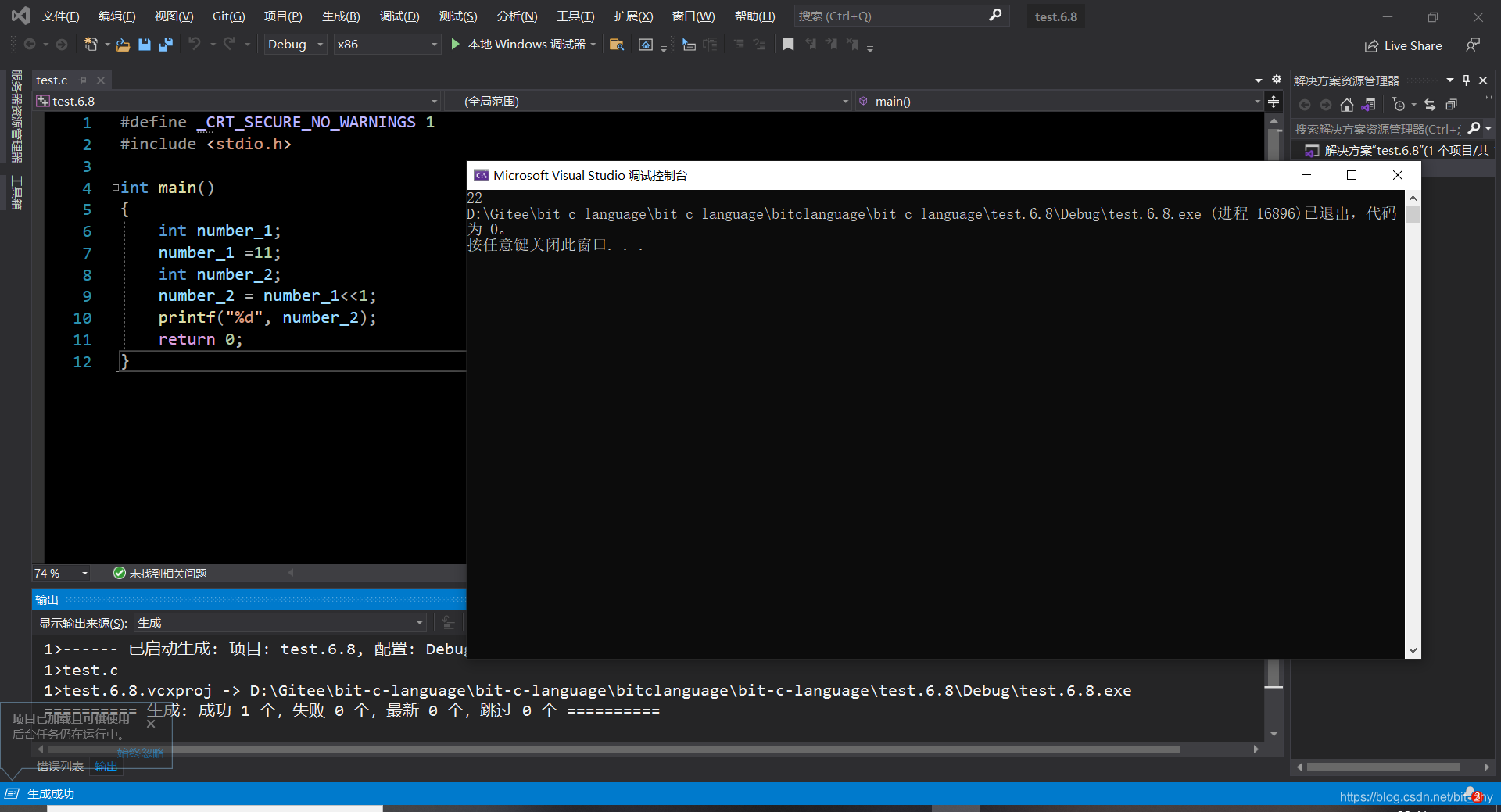The image size is (1501, 812).
Task: Open the Extensions (扩展) menu
Action: coord(633,16)
